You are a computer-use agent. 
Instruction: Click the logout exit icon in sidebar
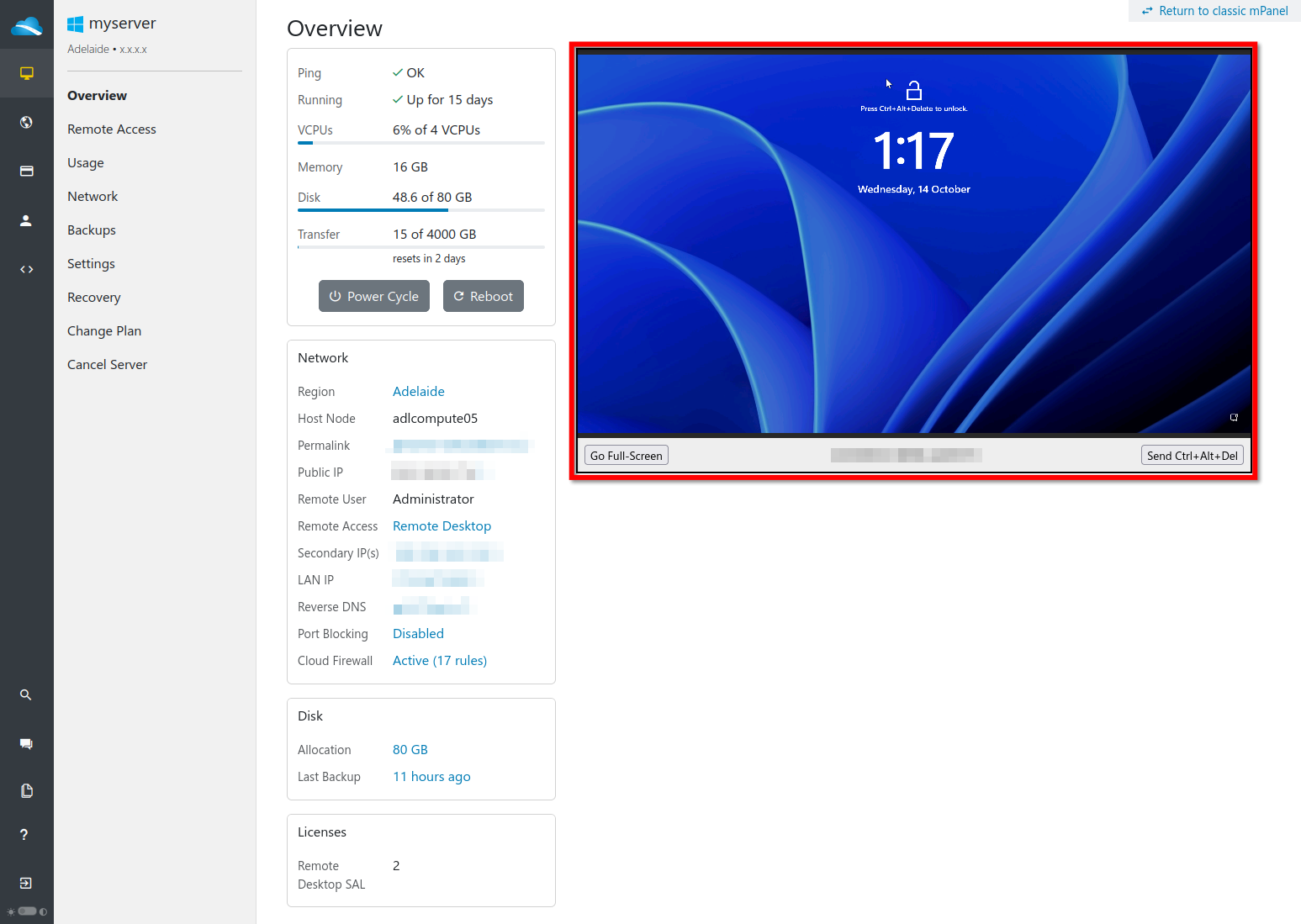tap(26, 883)
